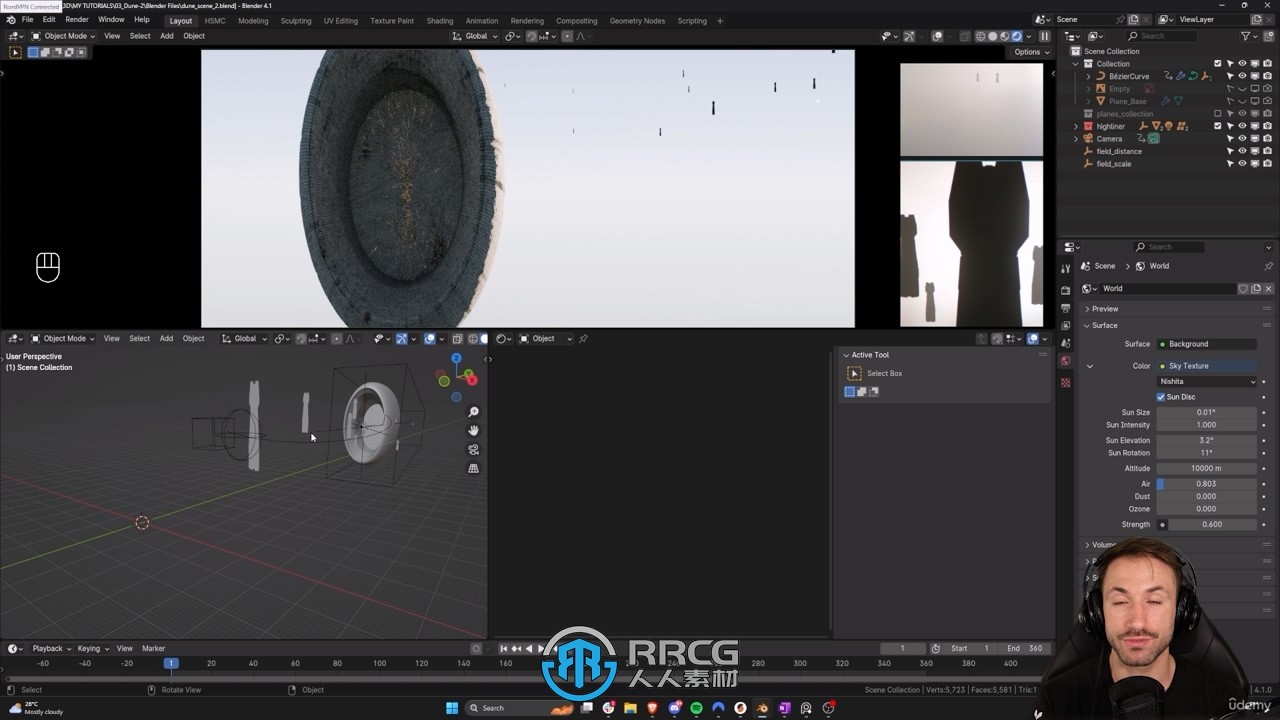Open Keying popover in timeline
This screenshot has height=720, width=1280.
[91, 649]
